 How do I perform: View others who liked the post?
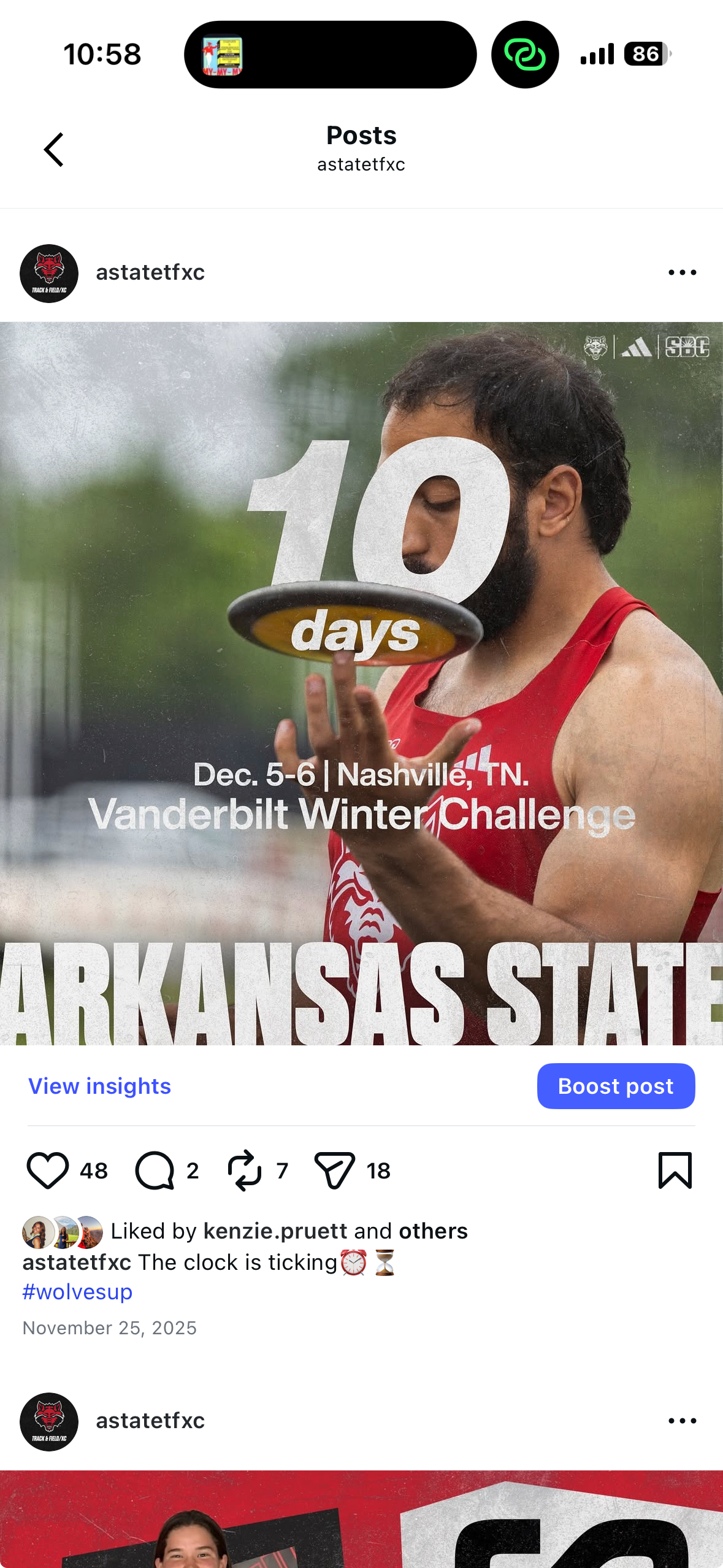pos(433,1231)
